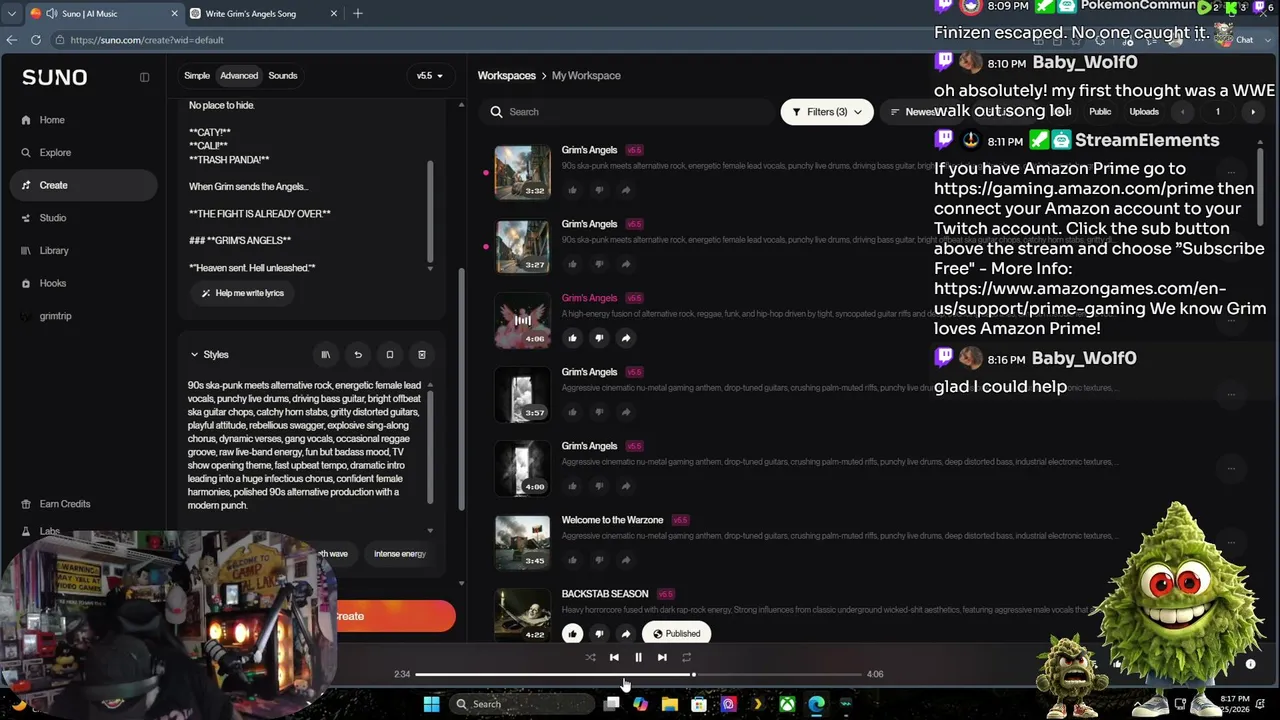The image size is (1280, 720).
Task: Save the current style with bookmark icon
Action: [x=390, y=355]
